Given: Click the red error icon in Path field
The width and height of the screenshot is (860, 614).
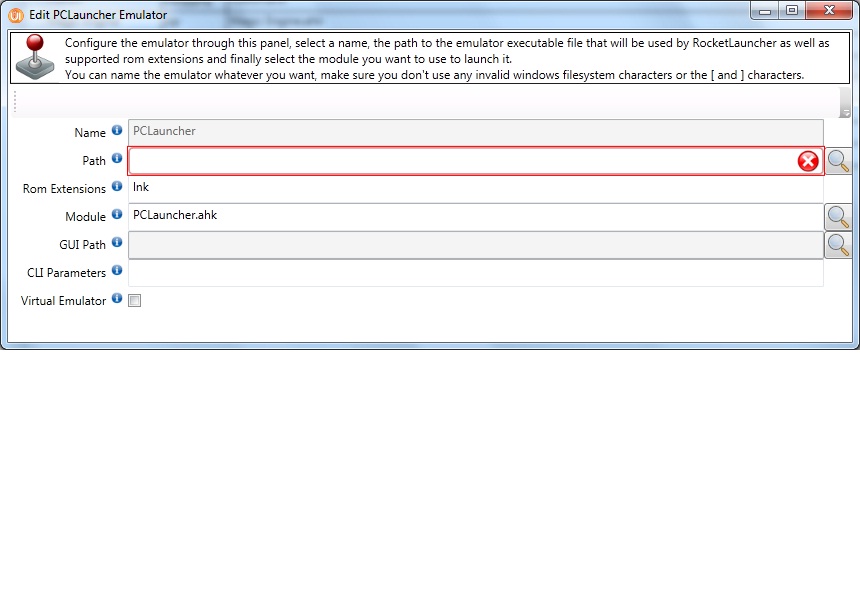Looking at the screenshot, I should point(808,161).
